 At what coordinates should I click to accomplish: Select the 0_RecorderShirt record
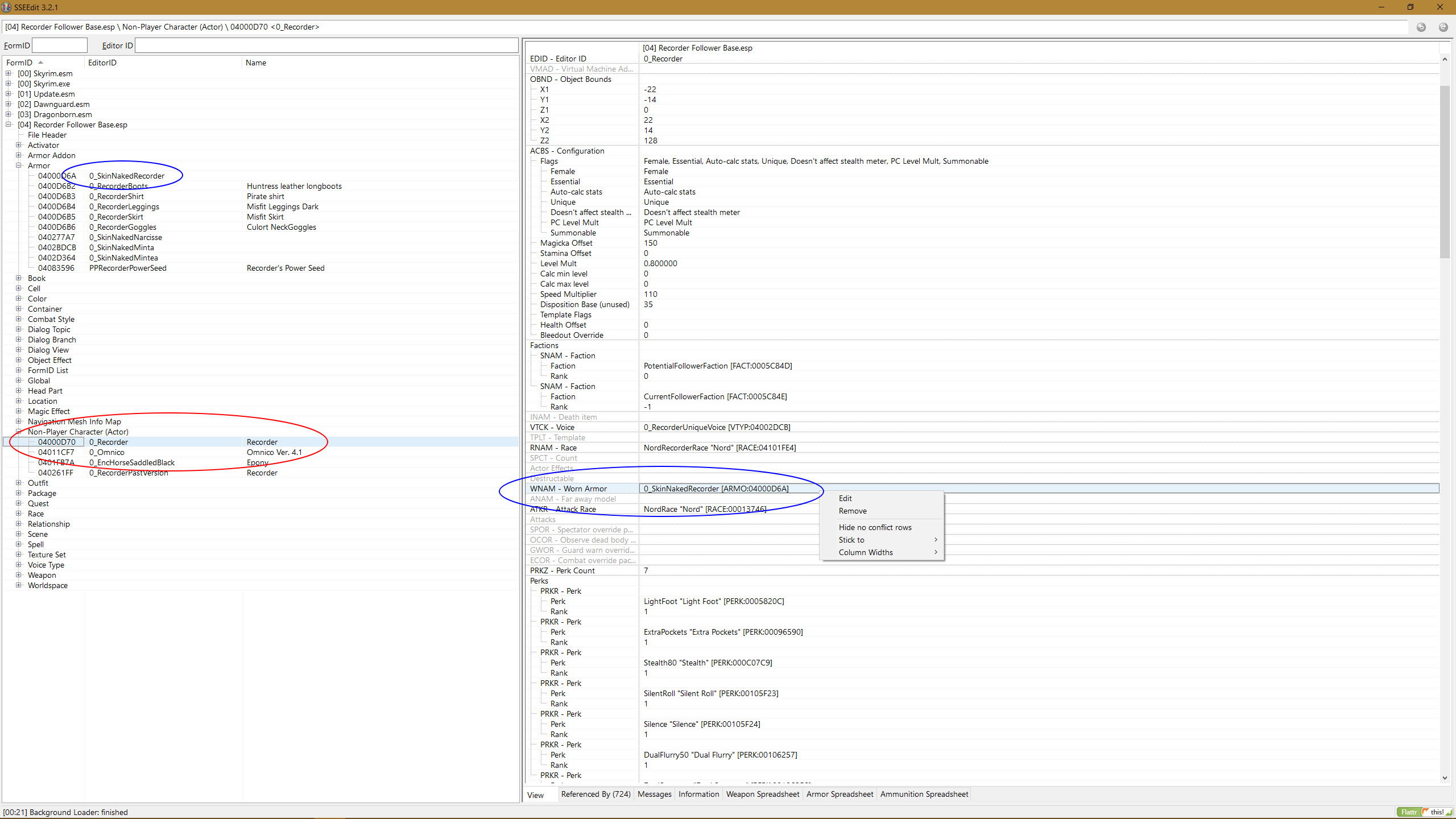117,196
